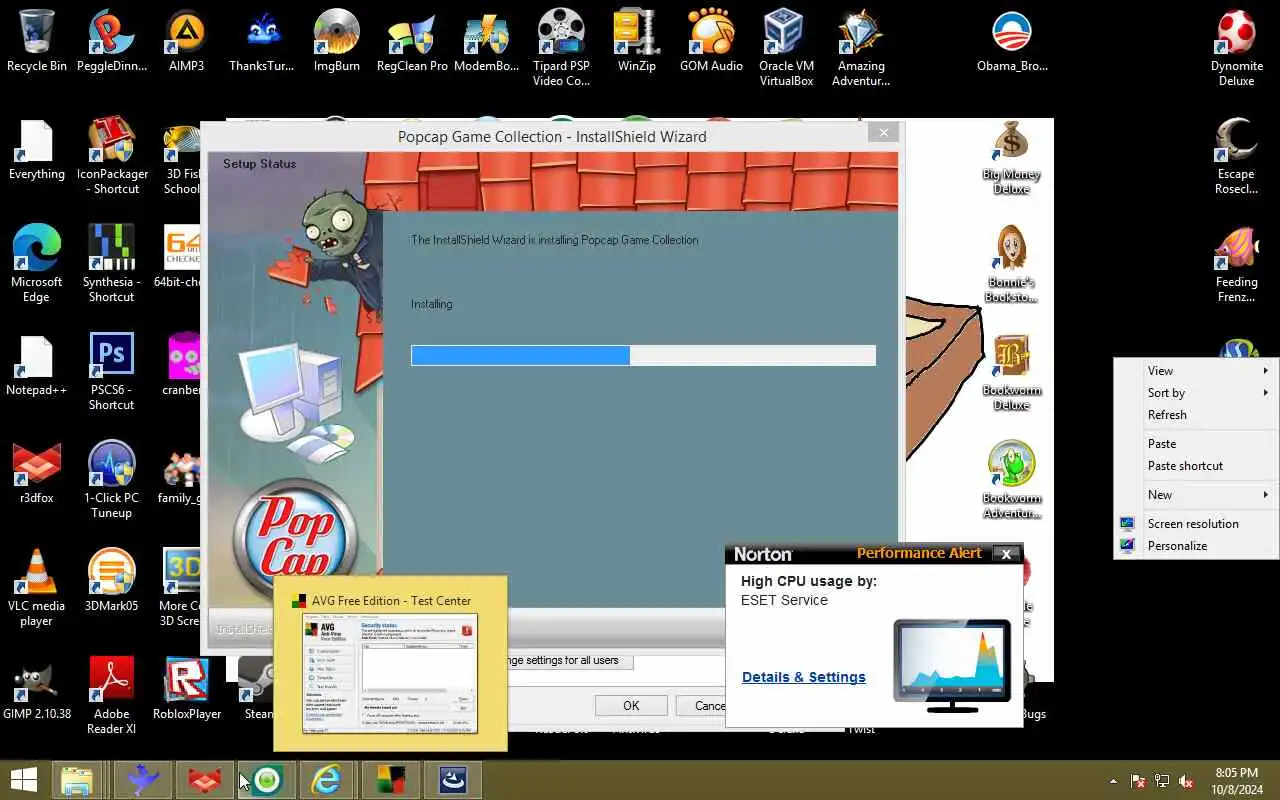Click the Details & Settings link in Norton alert

click(x=803, y=677)
